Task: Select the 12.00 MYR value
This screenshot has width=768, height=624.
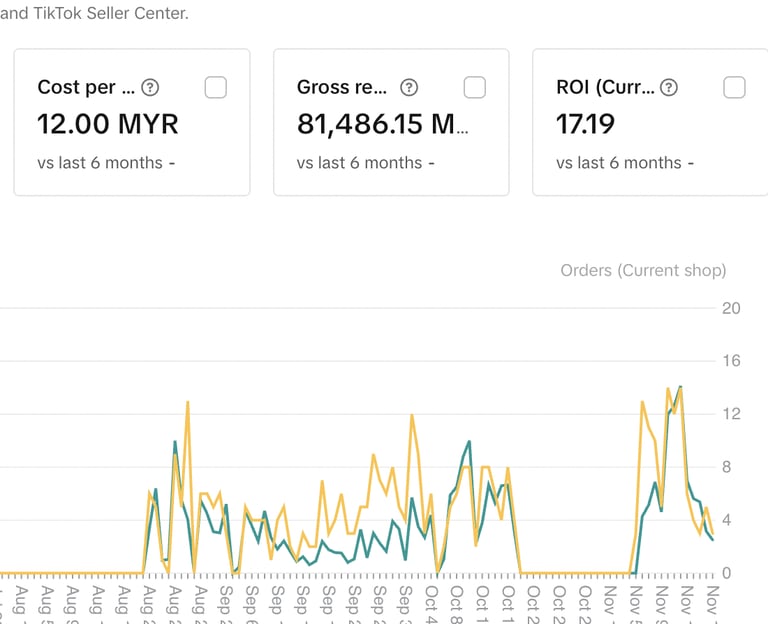Action: click(108, 124)
